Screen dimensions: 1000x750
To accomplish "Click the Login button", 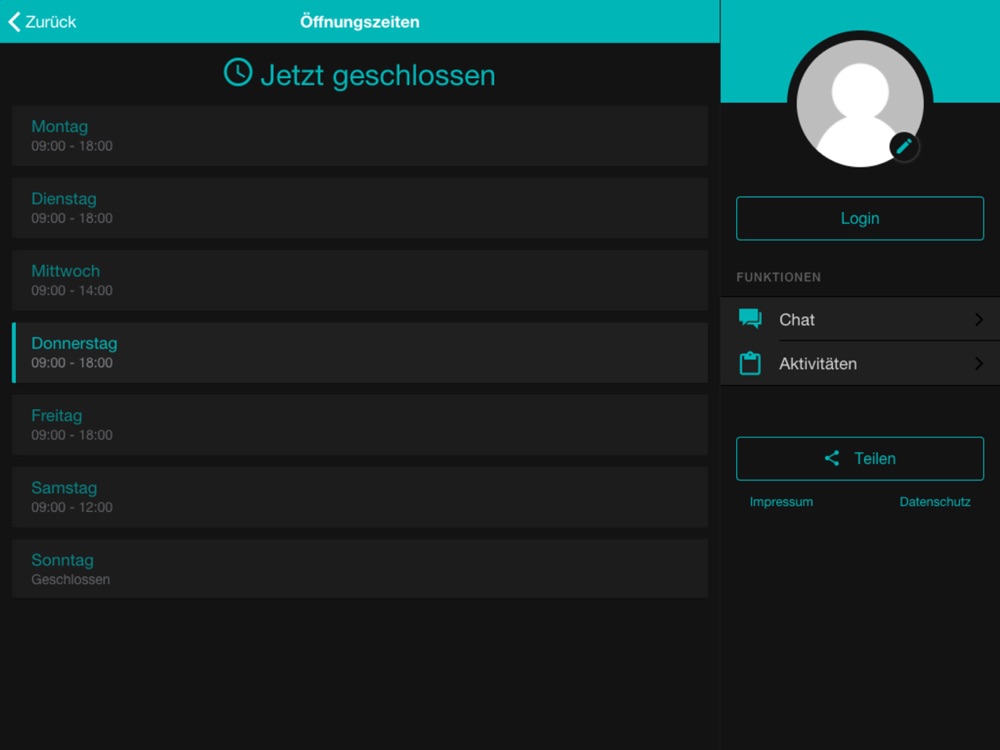I will (860, 218).
